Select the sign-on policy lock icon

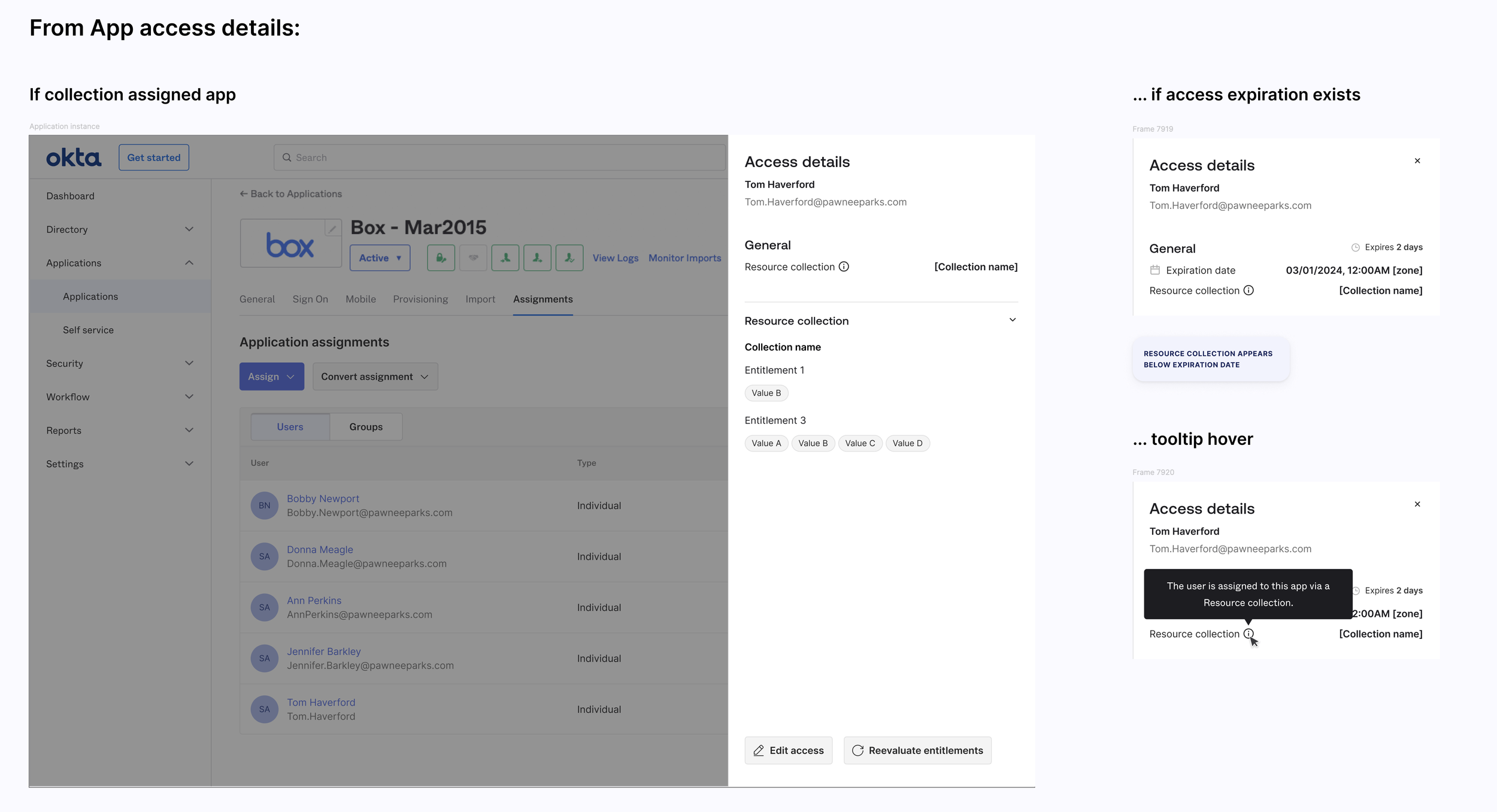click(441, 257)
